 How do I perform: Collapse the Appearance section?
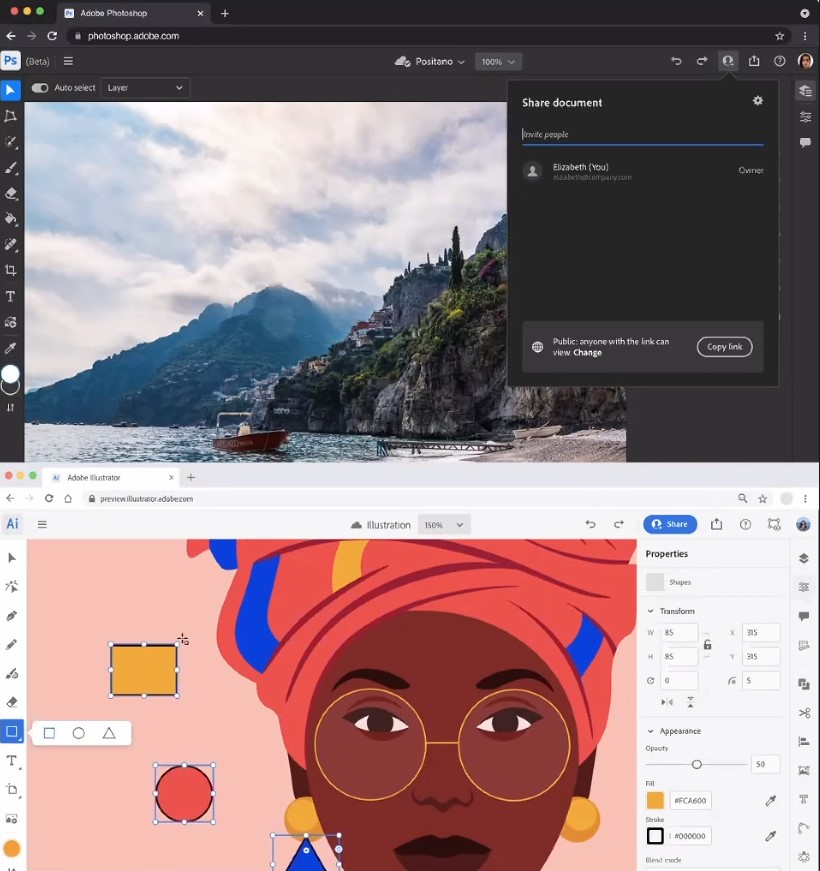point(651,731)
